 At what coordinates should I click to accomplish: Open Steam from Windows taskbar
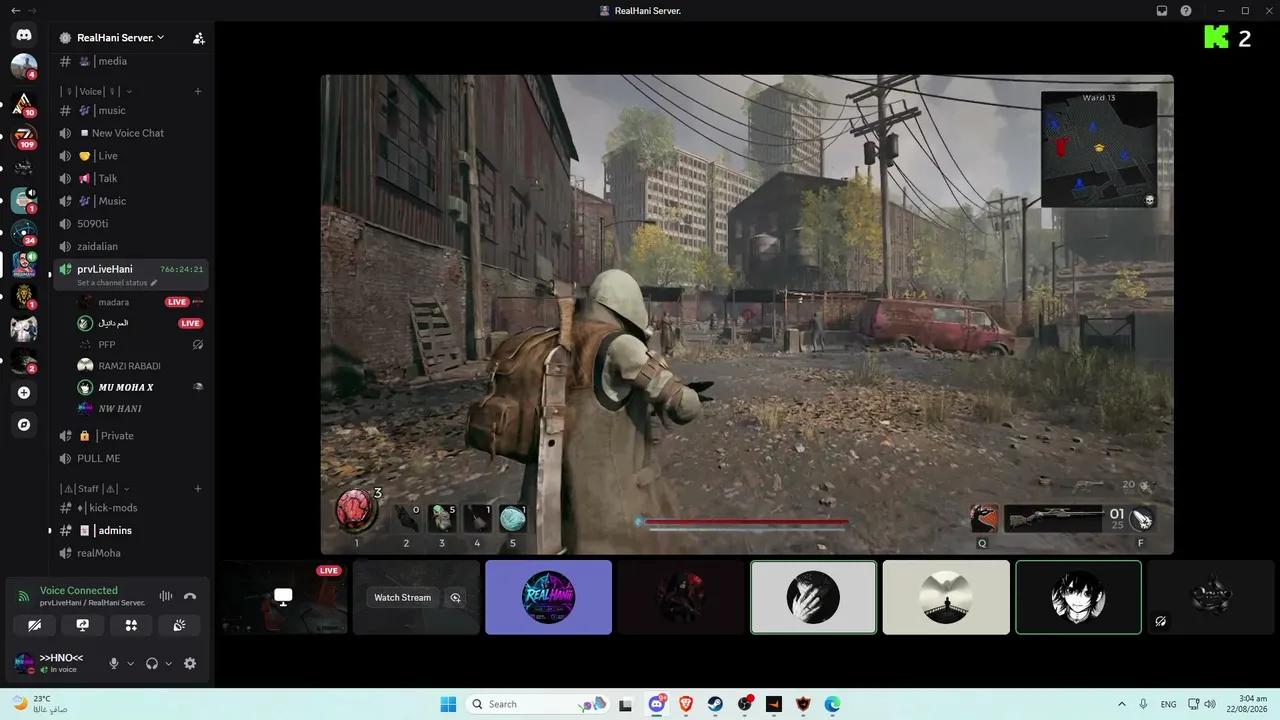(716, 704)
